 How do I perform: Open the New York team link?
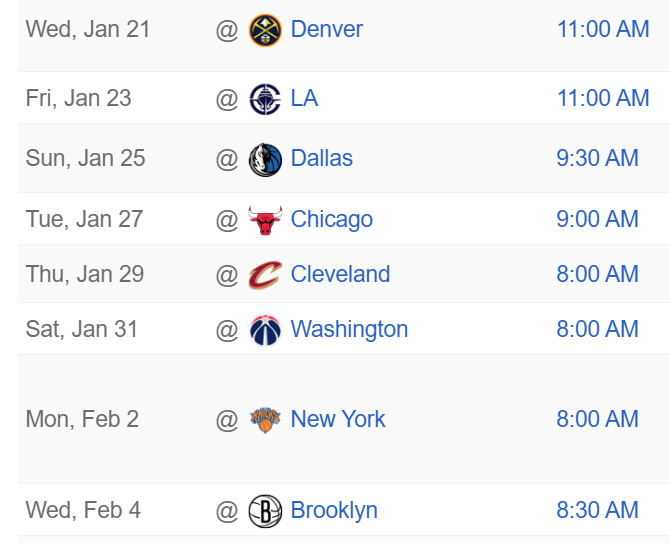coord(337,419)
